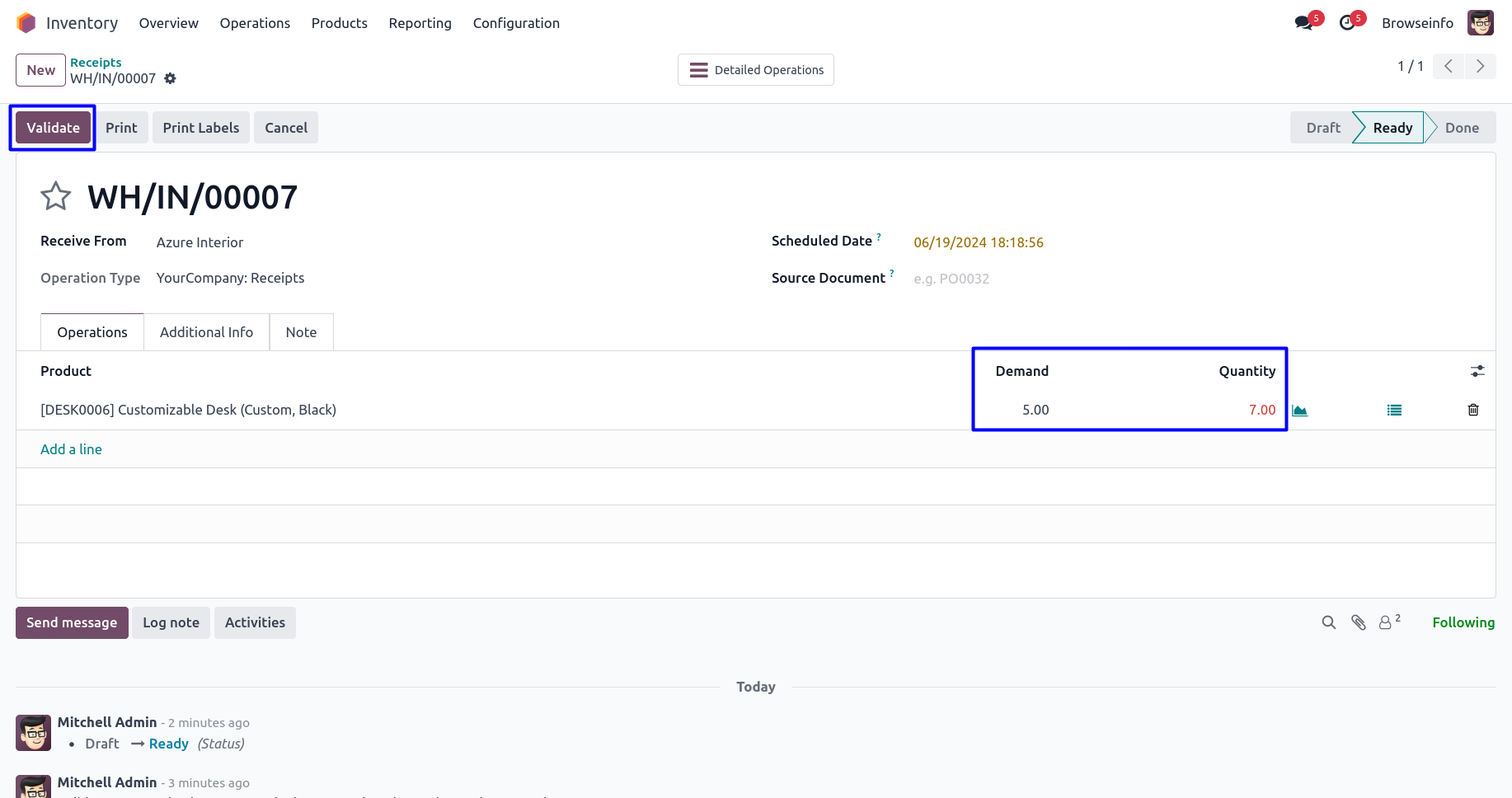Switch to the Additional Info tab
This screenshot has width=1512, height=798.
206,332
